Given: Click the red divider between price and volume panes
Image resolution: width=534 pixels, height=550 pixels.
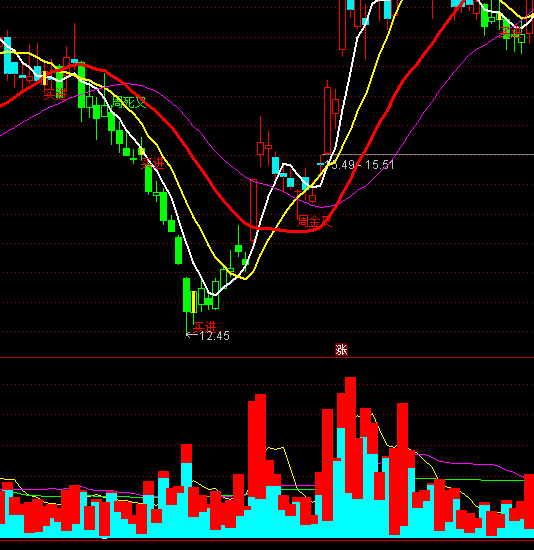Looking at the screenshot, I should tap(267, 357).
